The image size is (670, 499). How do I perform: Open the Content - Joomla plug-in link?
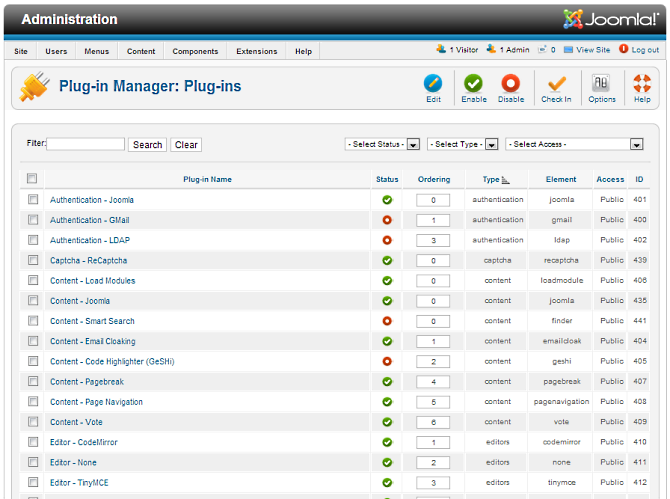tap(80, 301)
